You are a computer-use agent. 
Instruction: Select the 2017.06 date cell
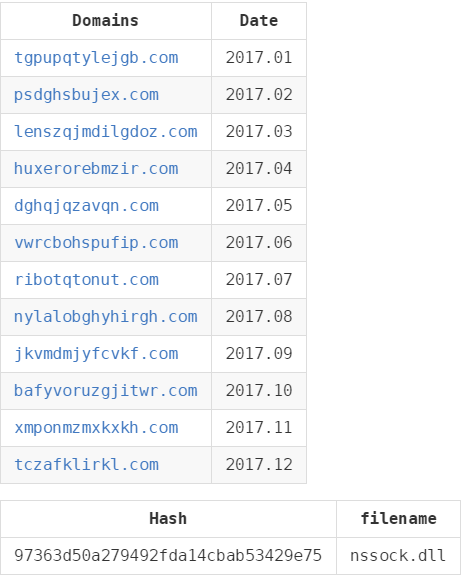click(259, 243)
